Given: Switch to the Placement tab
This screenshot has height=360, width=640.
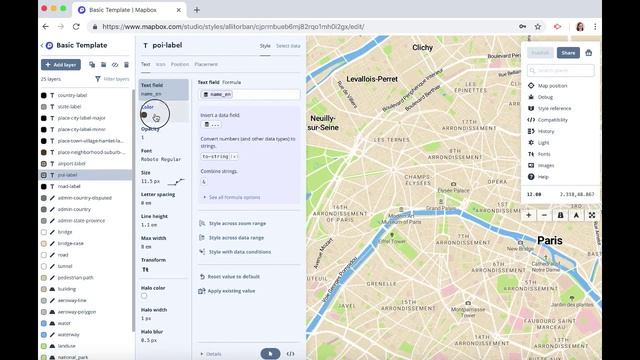Looking at the screenshot, I should pyautogui.click(x=206, y=64).
